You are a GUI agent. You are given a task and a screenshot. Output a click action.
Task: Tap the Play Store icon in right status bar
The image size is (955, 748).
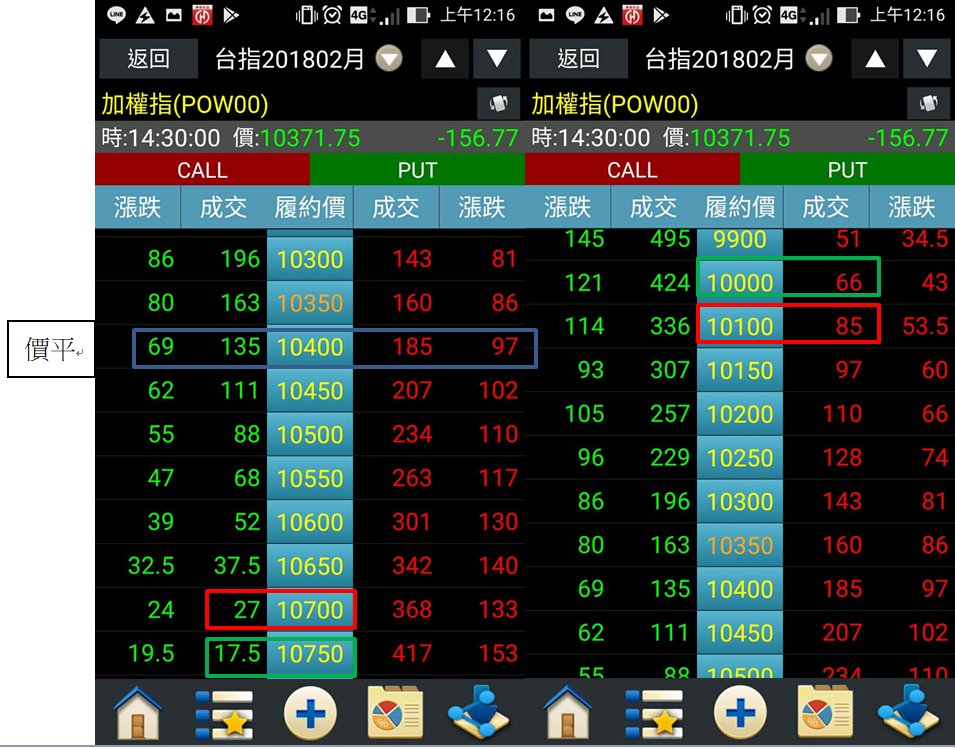point(661,15)
